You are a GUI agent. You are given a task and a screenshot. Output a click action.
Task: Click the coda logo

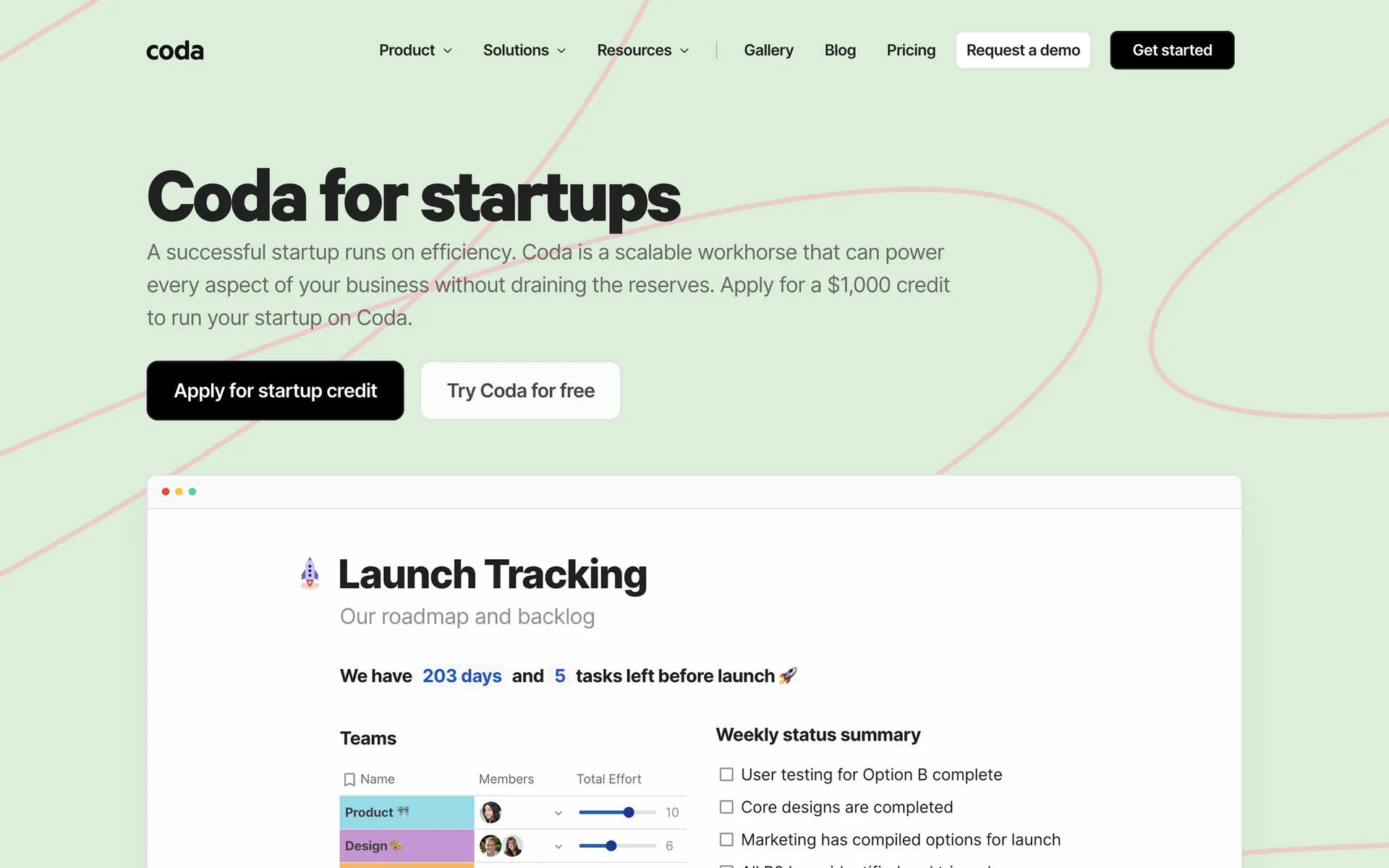[x=175, y=51]
